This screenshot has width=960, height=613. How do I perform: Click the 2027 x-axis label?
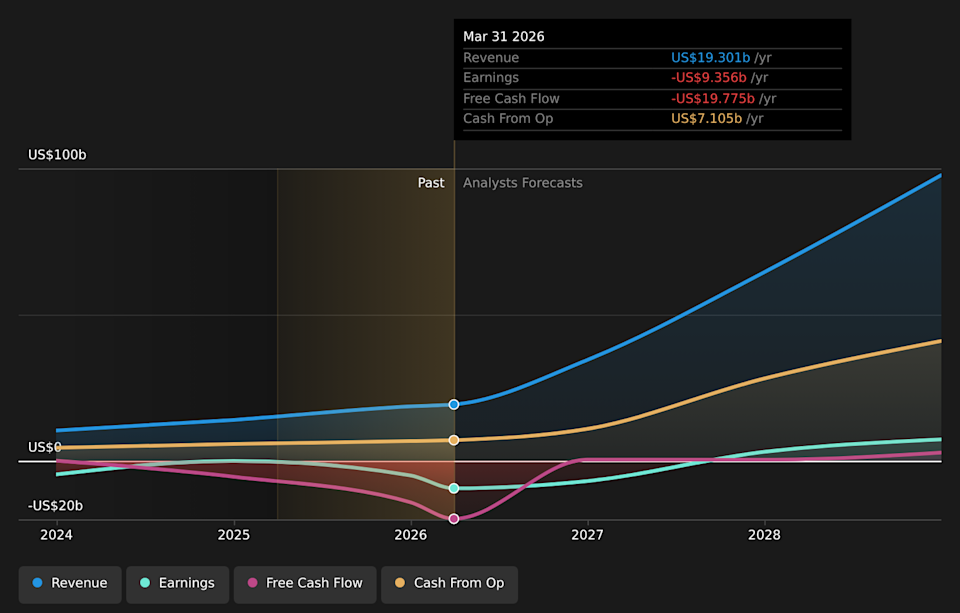click(x=588, y=535)
